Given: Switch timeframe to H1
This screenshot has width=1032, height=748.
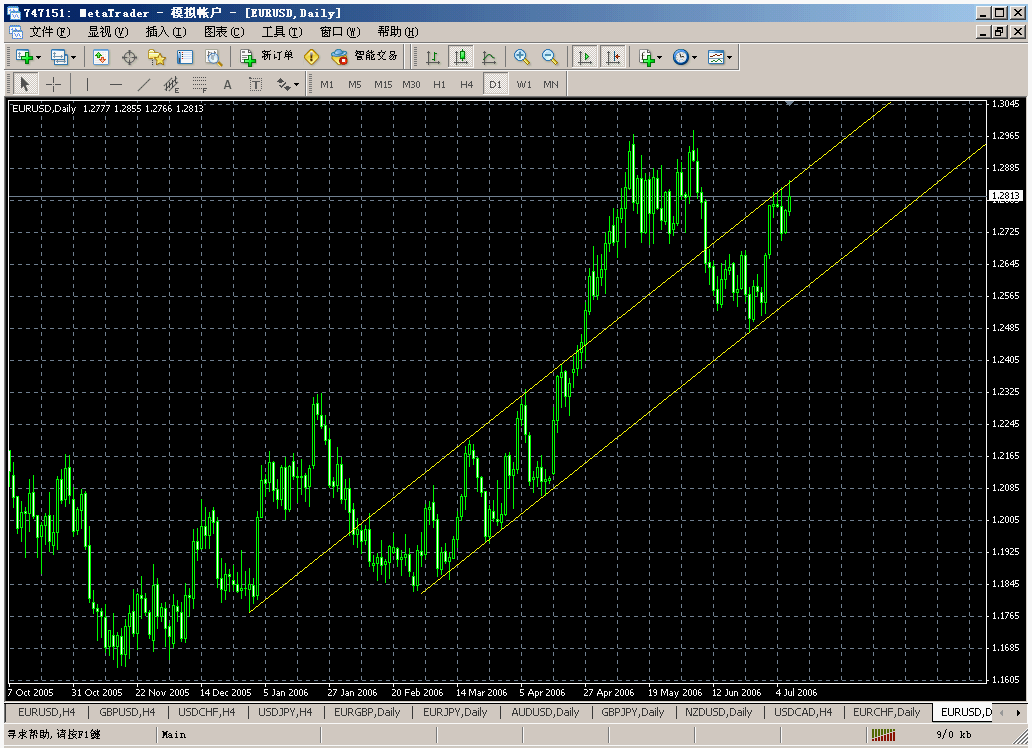Looking at the screenshot, I should click(440, 84).
